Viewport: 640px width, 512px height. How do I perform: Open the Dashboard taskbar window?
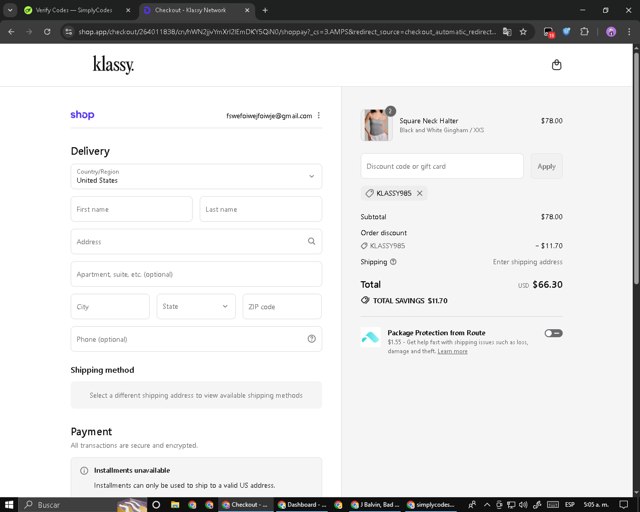click(302, 505)
